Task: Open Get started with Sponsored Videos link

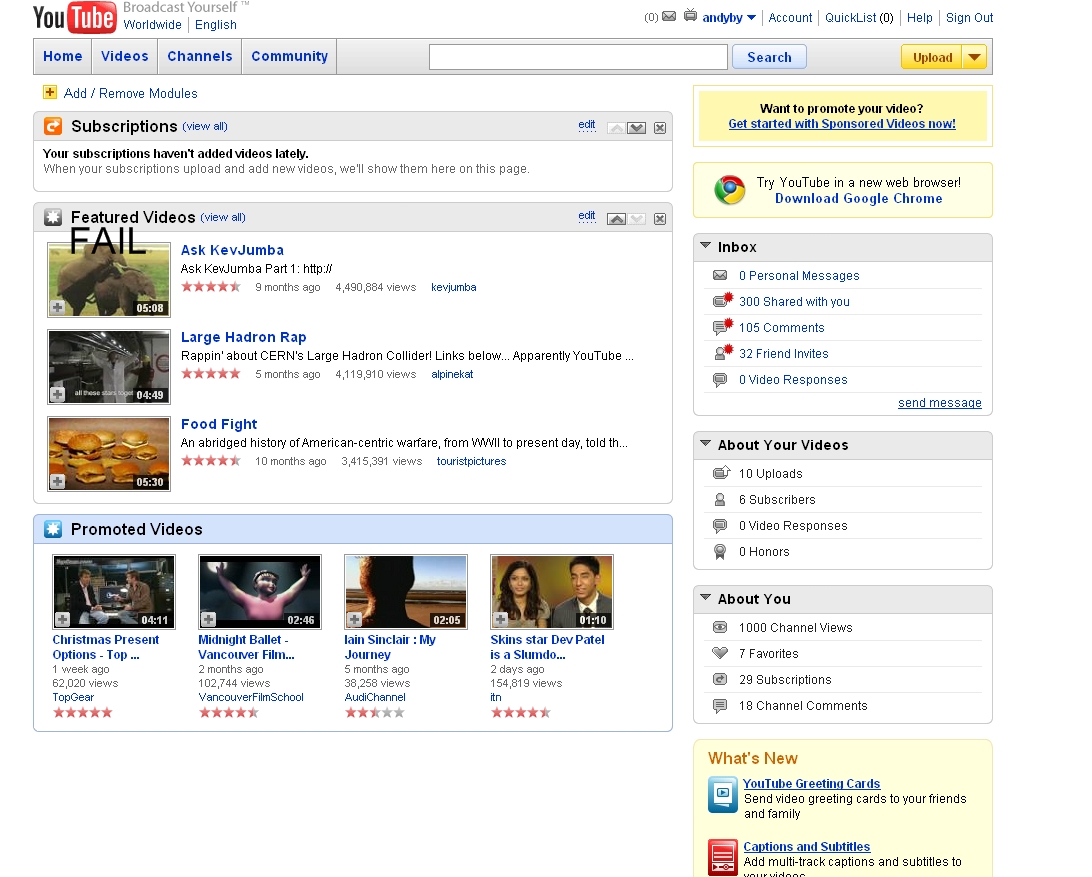Action: point(841,124)
